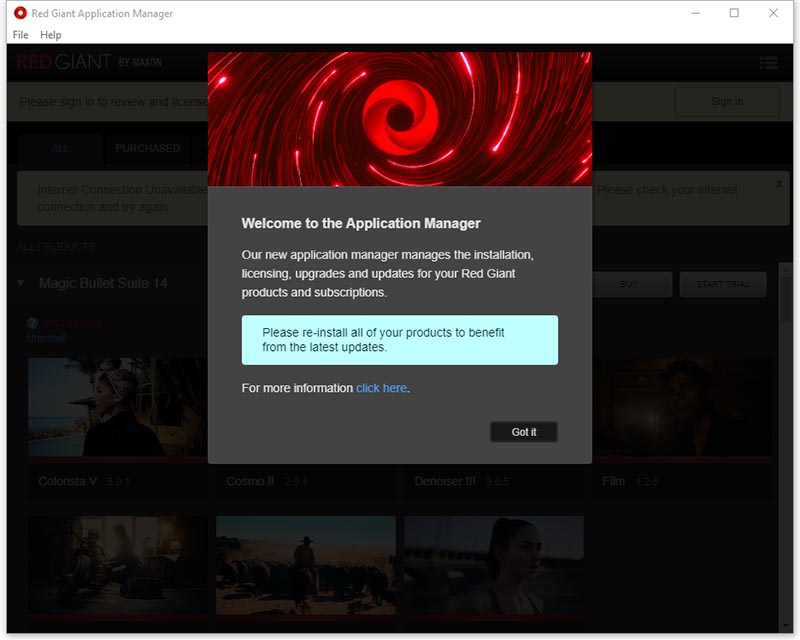
Task: Click the Sign In button
Action: (727, 102)
